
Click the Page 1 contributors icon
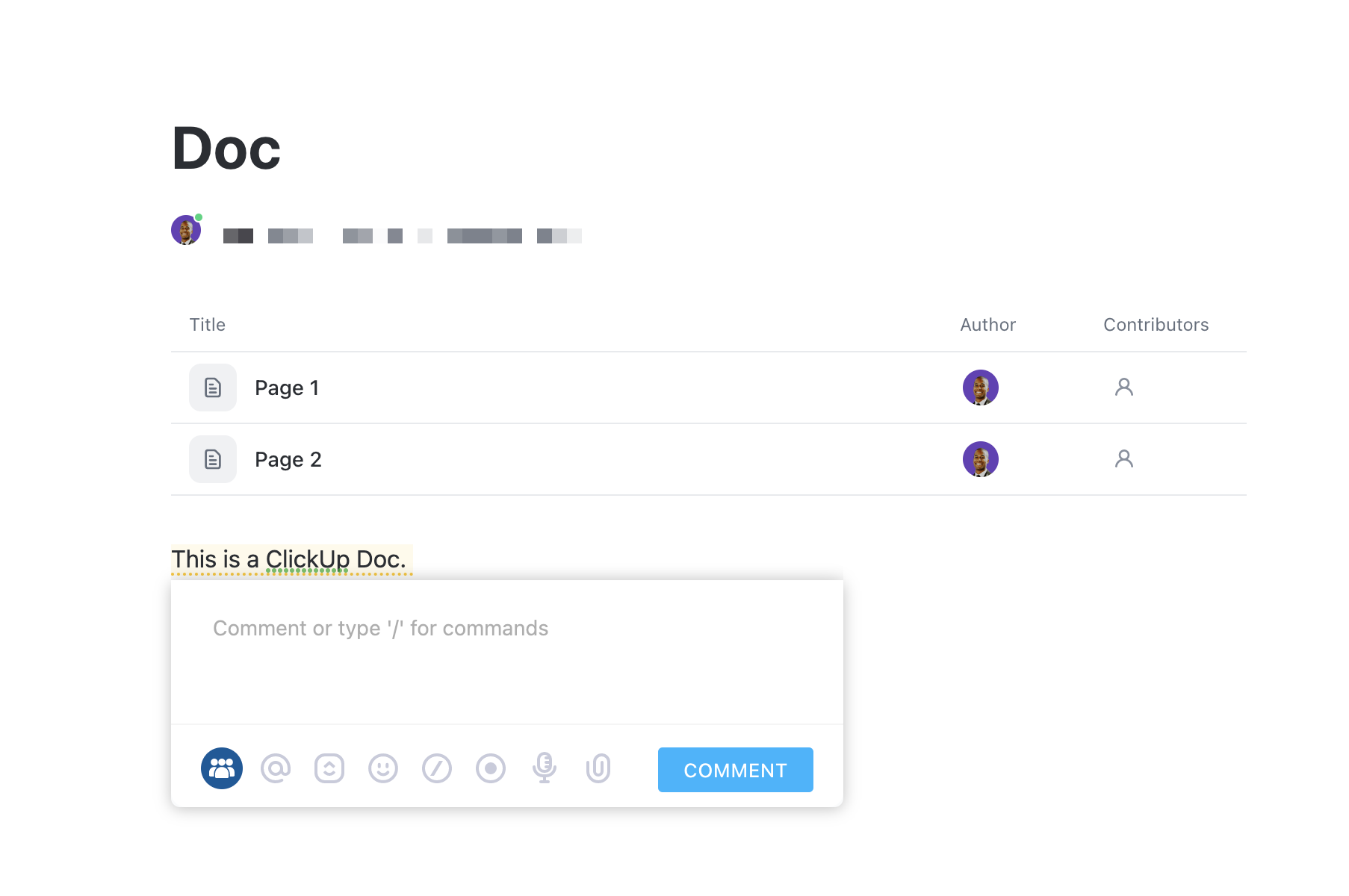1124,387
